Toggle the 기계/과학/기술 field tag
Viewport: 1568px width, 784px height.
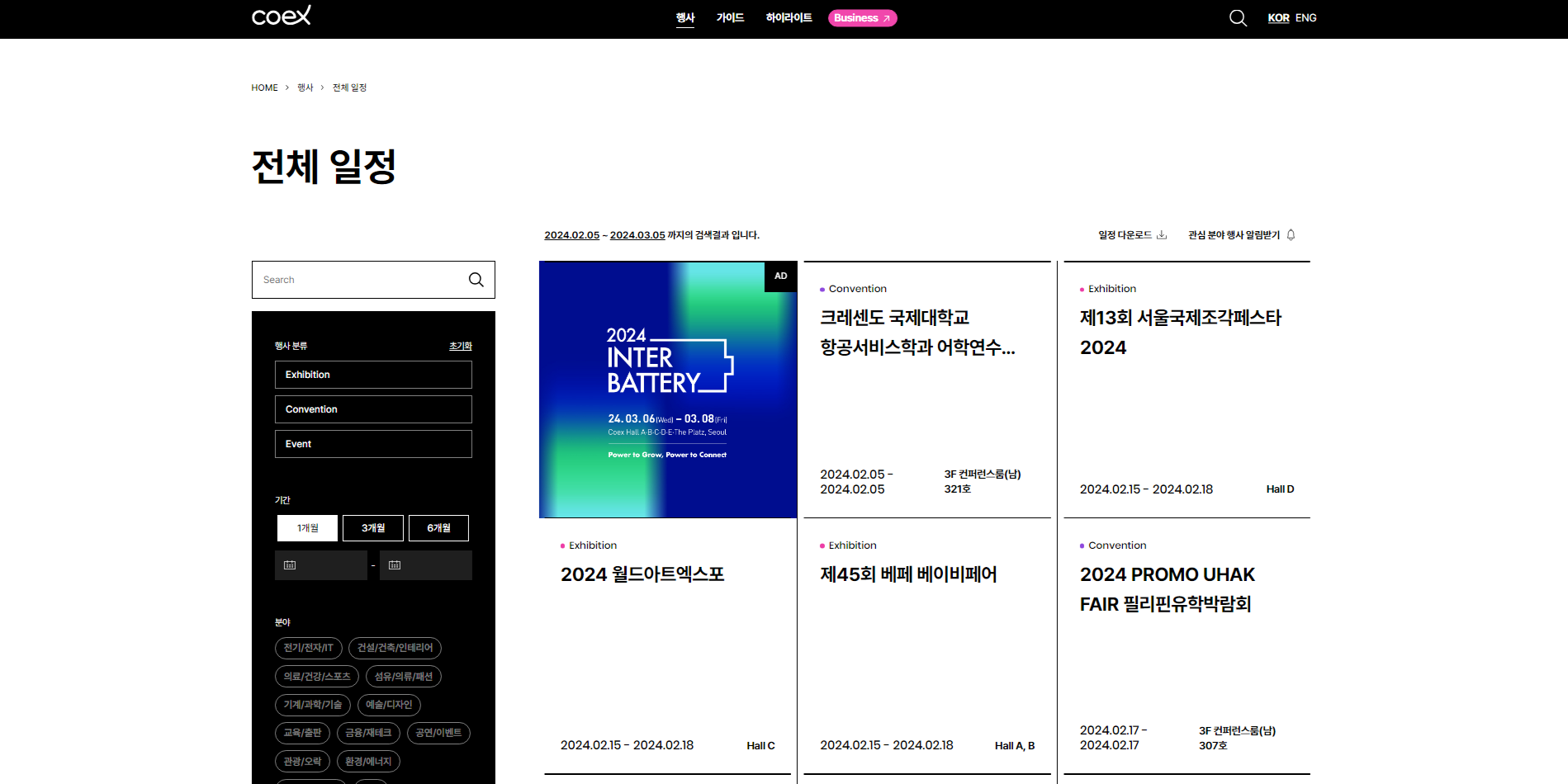[x=313, y=705]
